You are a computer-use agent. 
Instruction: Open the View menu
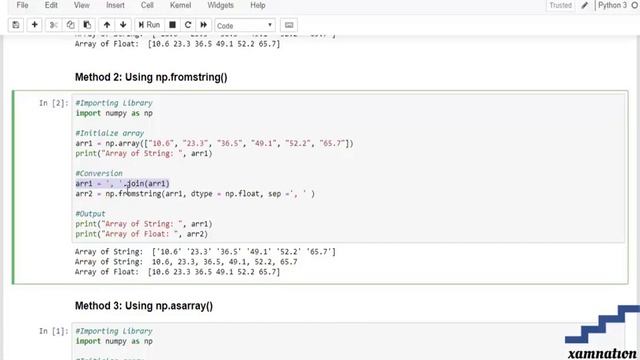click(82, 5)
